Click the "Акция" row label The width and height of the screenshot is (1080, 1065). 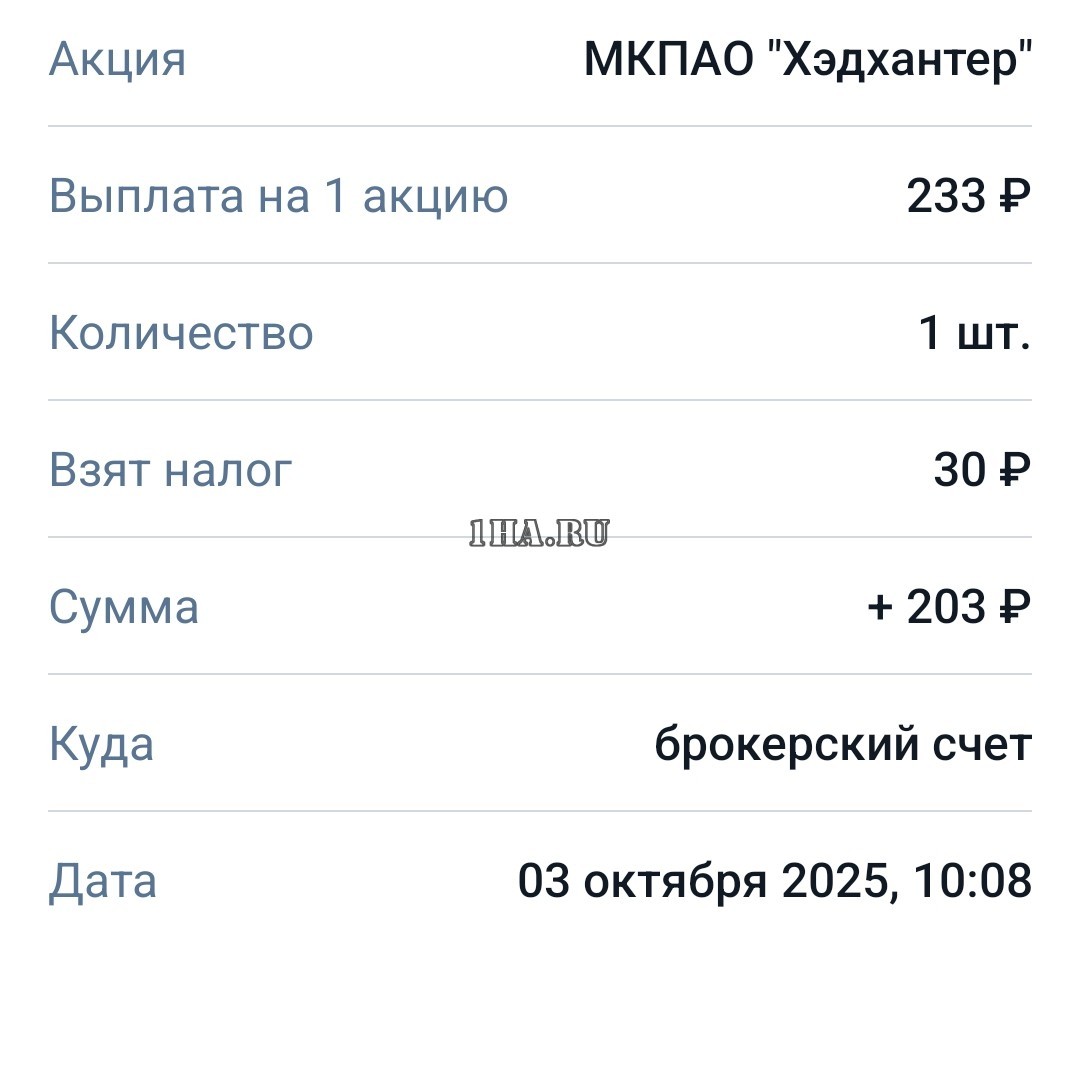pyautogui.click(x=117, y=59)
